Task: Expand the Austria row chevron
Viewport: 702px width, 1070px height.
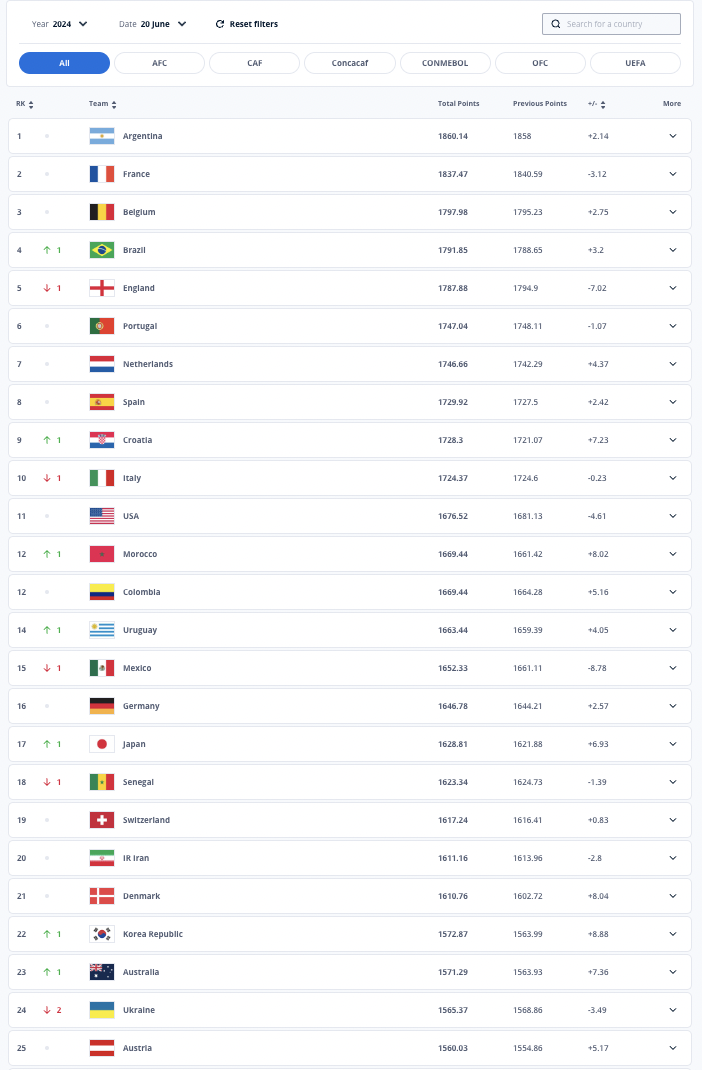Action: pyautogui.click(x=673, y=1047)
